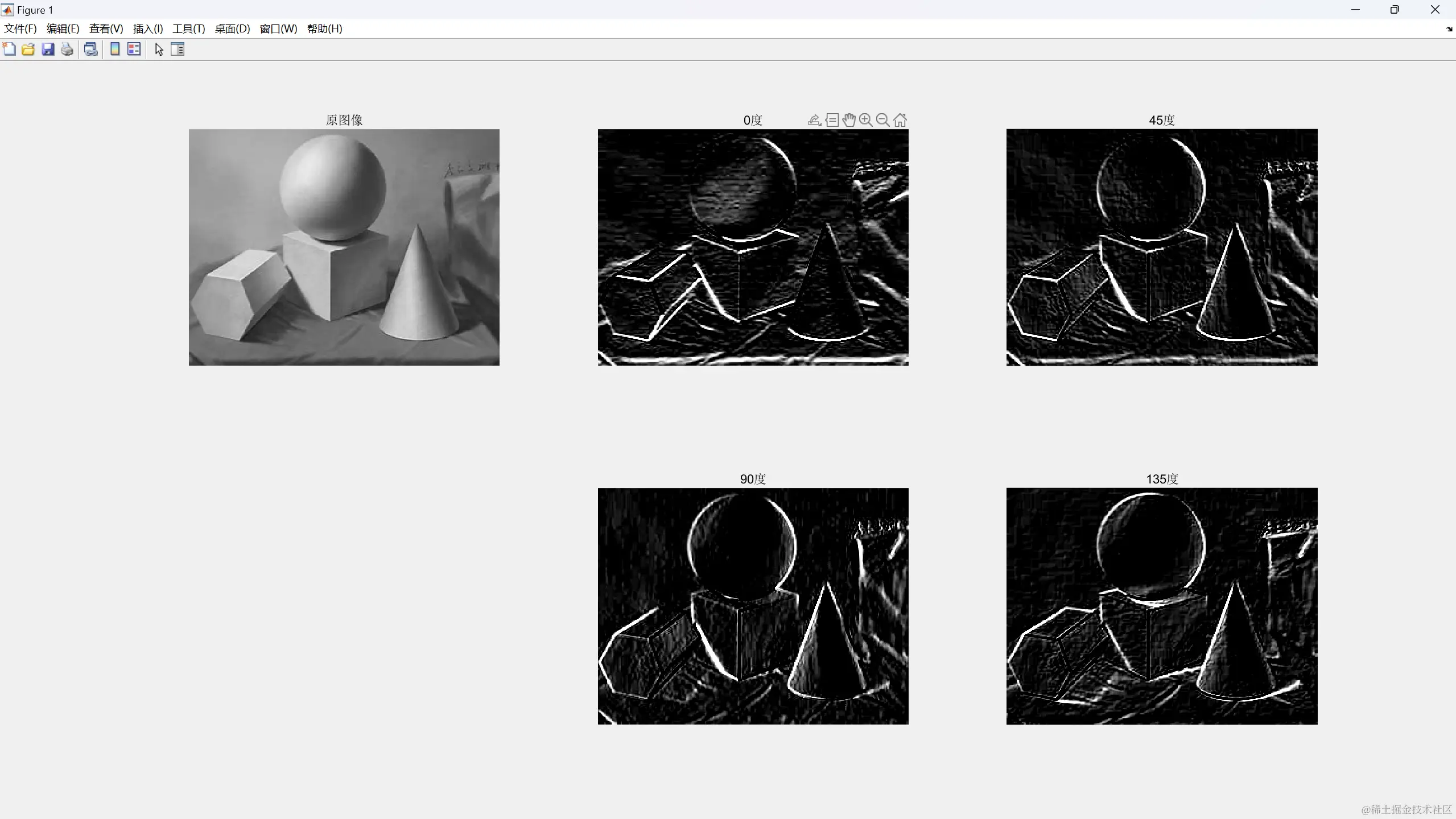This screenshot has height=819, width=1456.
Task: Open the Property Inspector icon
Action: pos(178,49)
